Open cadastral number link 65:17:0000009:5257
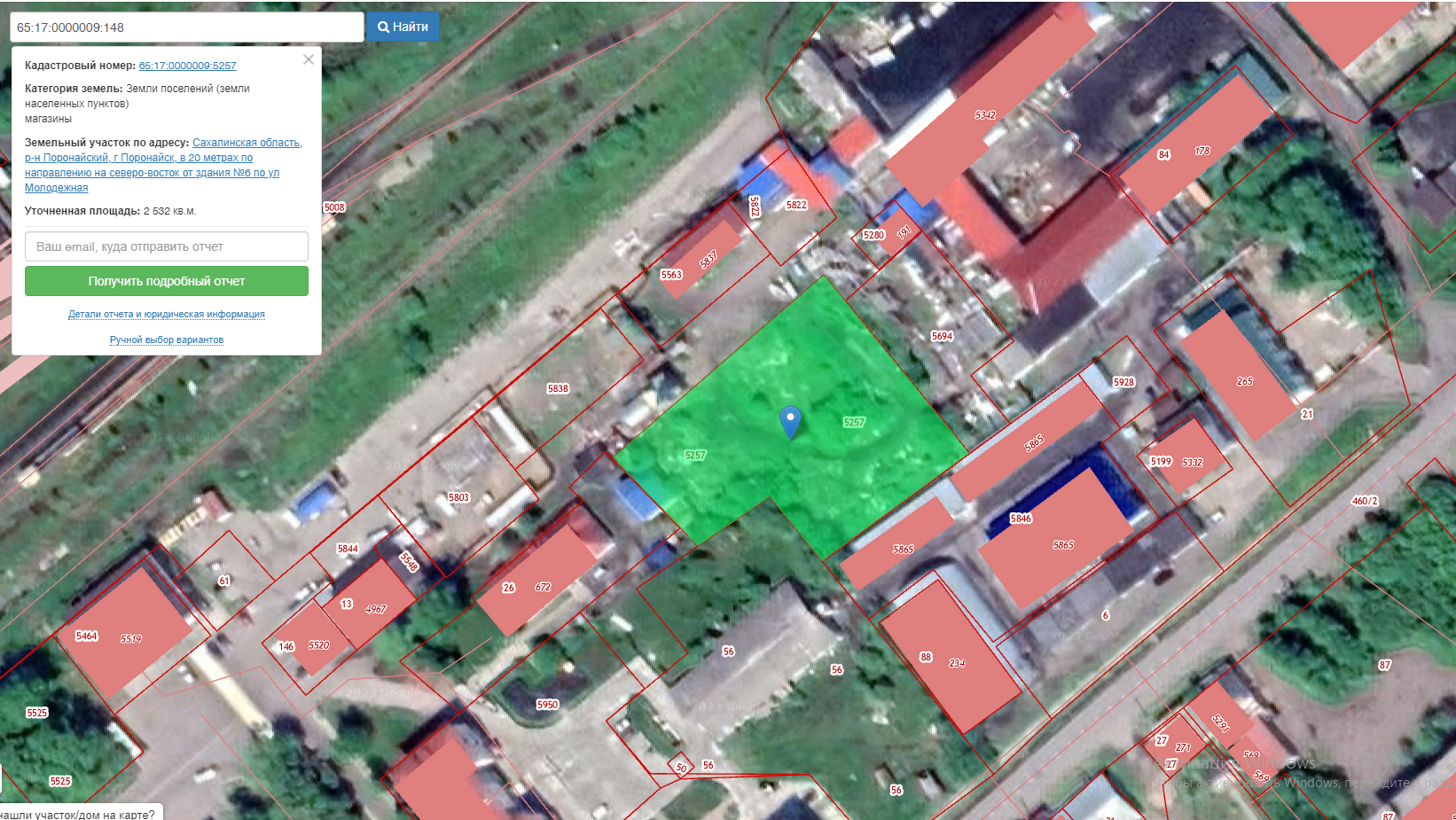Screen dimensions: 1456x820 pos(187,66)
